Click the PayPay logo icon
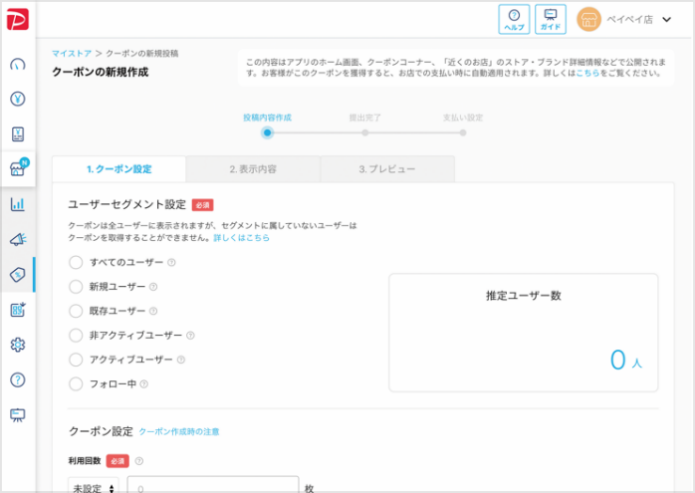This screenshot has width=695, height=493. click(18, 20)
